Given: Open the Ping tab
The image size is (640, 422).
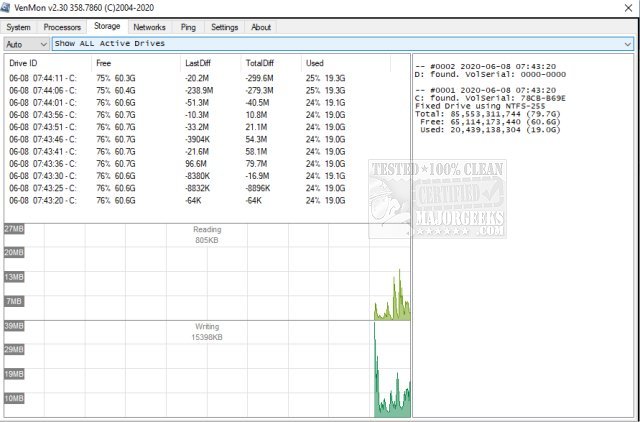Looking at the screenshot, I should pos(188,27).
